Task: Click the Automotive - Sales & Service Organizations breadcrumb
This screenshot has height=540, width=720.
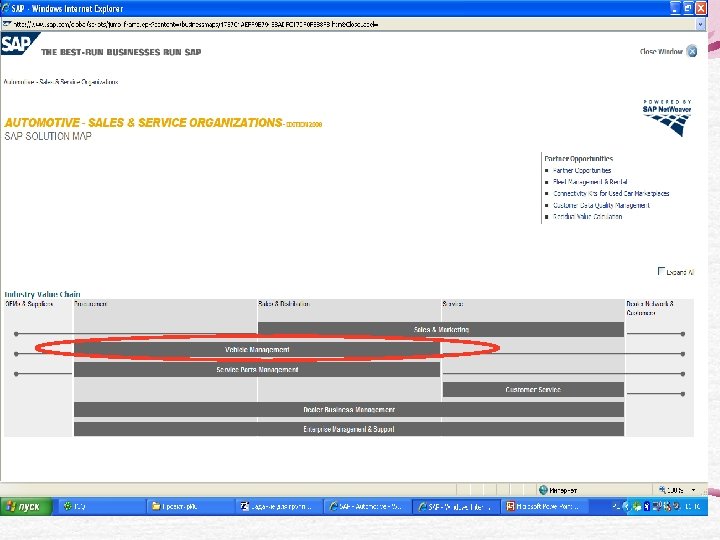Action: coord(61,82)
